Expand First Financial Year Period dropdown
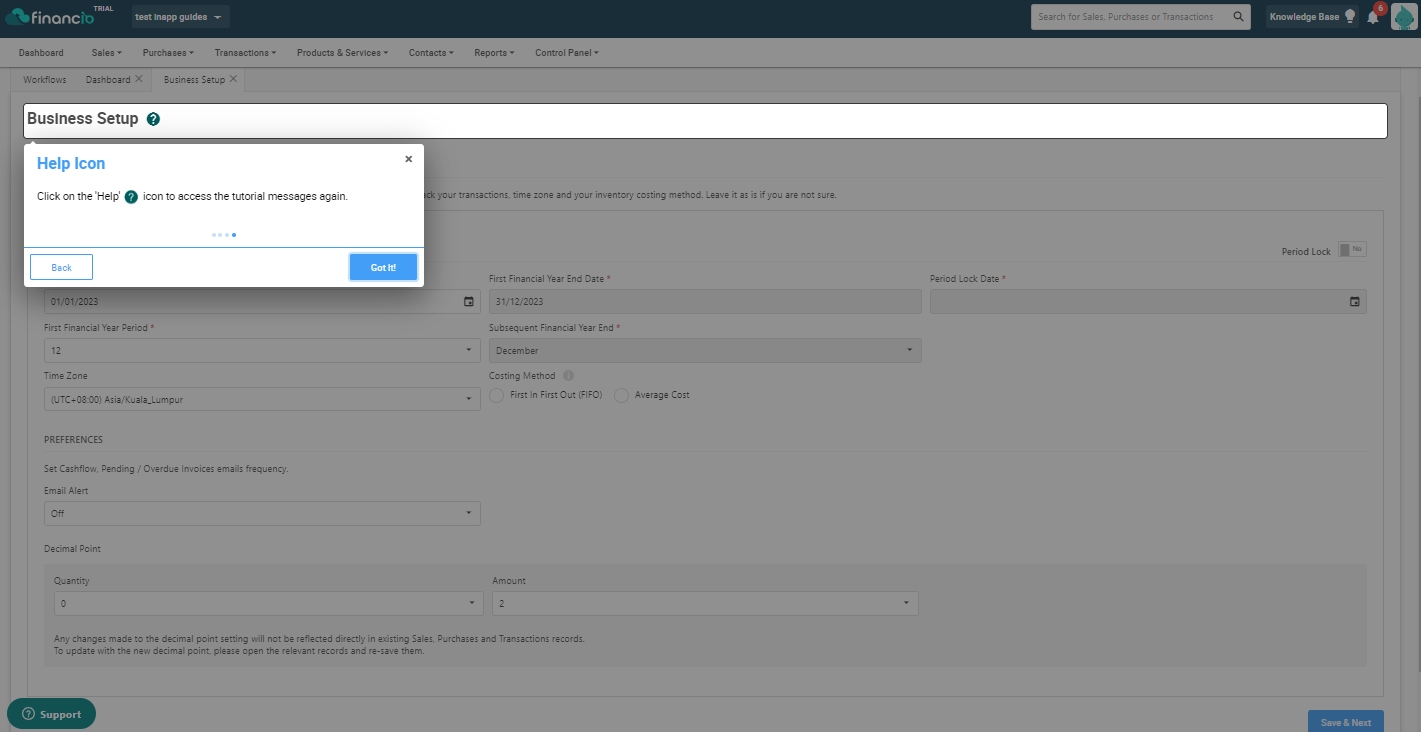 point(262,351)
